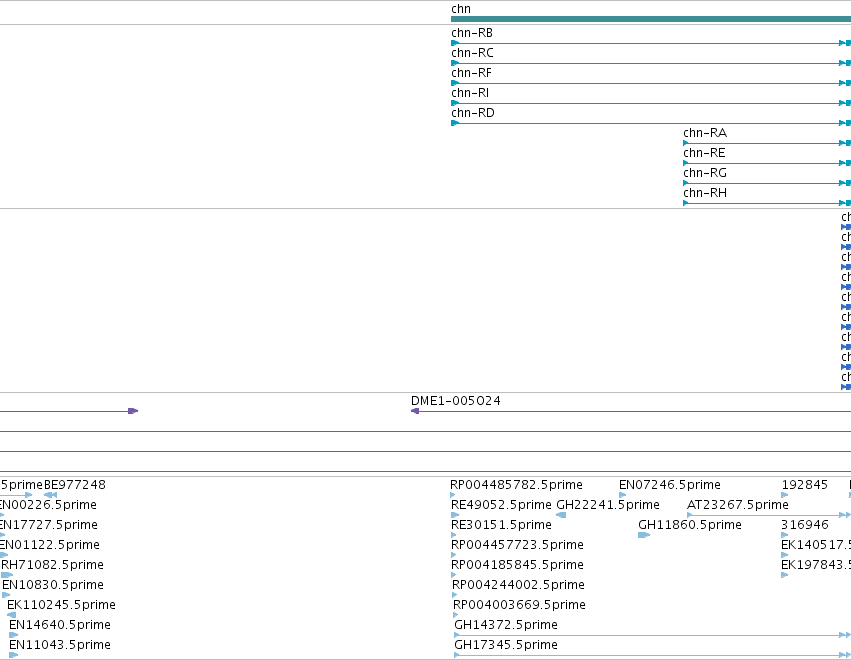The height and width of the screenshot is (660, 851).
Task: Click the RE49052.5prime EST label
Action: (501, 505)
